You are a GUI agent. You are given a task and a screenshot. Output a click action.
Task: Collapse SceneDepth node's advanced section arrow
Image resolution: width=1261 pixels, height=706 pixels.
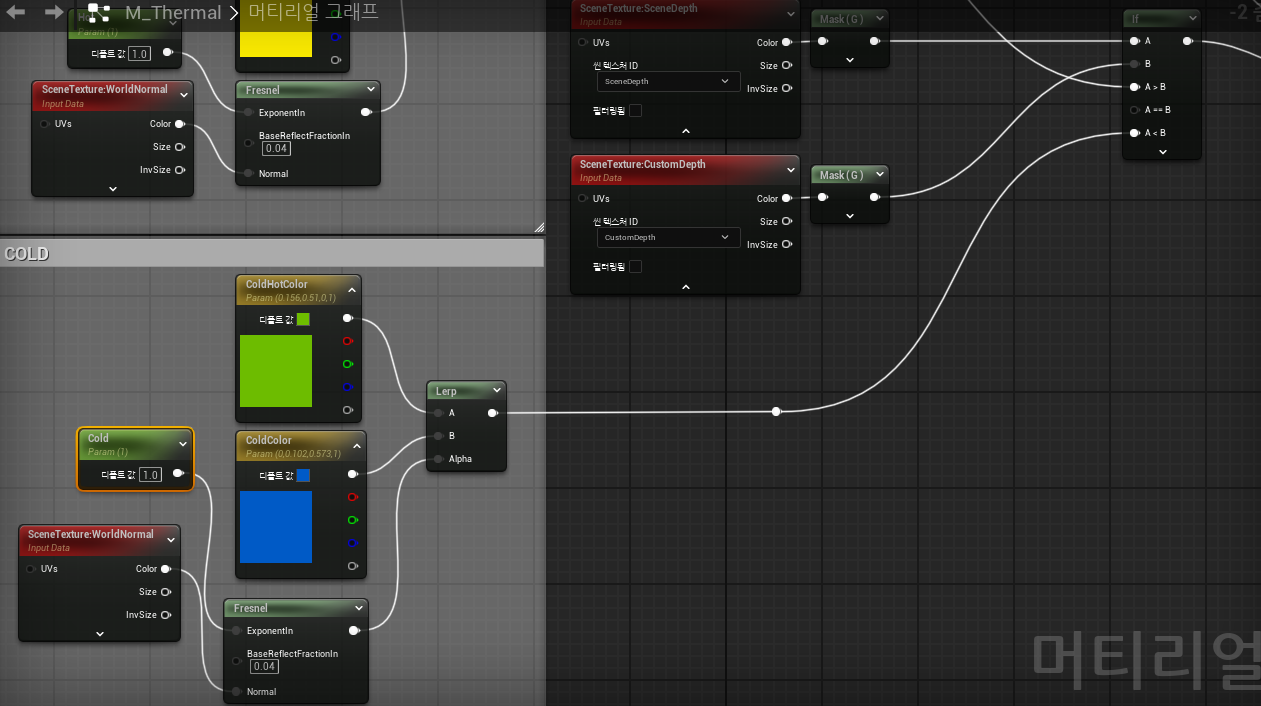[686, 130]
